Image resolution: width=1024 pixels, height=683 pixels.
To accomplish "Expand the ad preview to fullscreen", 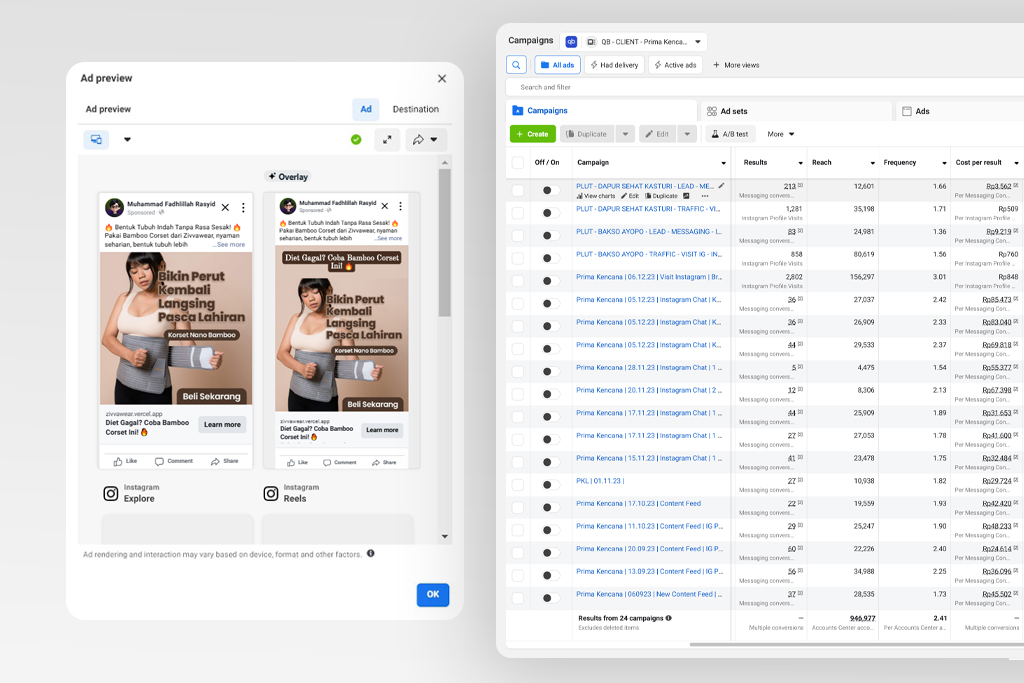I will coord(387,140).
